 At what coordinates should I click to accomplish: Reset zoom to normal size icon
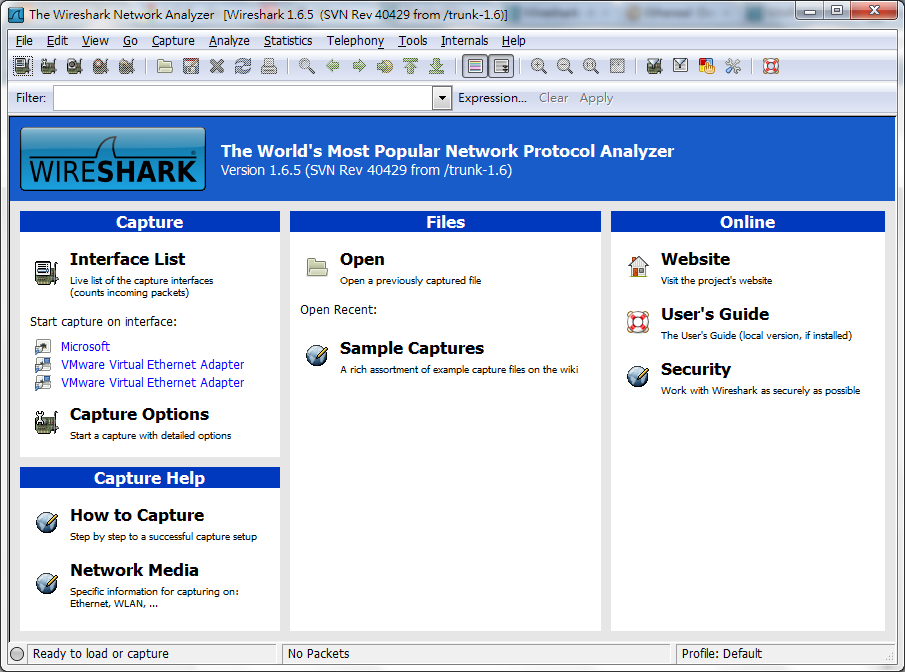(591, 66)
